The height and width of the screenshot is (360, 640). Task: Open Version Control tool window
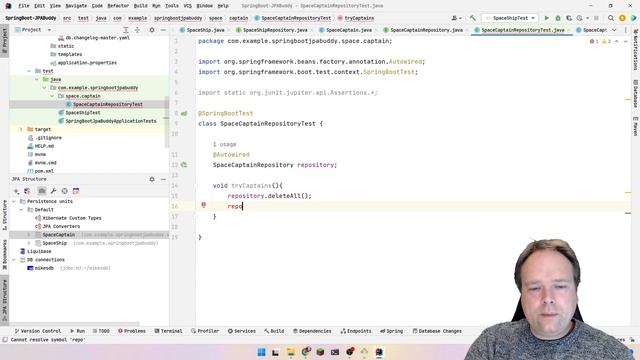tap(38, 331)
